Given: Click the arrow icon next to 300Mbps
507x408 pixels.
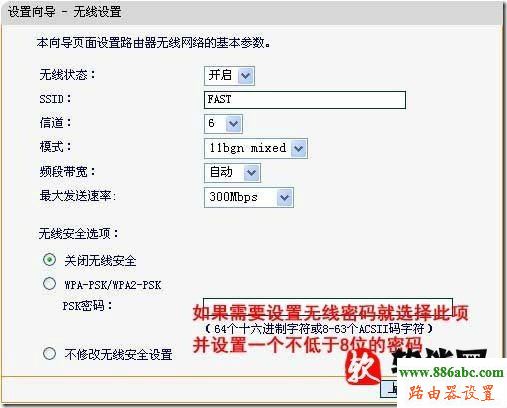Looking at the screenshot, I should pyautogui.click(x=284, y=197).
